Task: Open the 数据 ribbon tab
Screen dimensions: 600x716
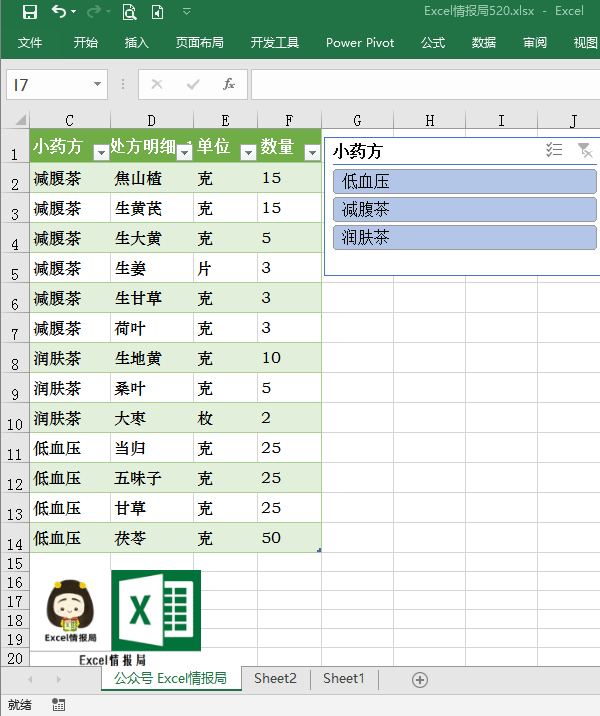Action: click(484, 43)
